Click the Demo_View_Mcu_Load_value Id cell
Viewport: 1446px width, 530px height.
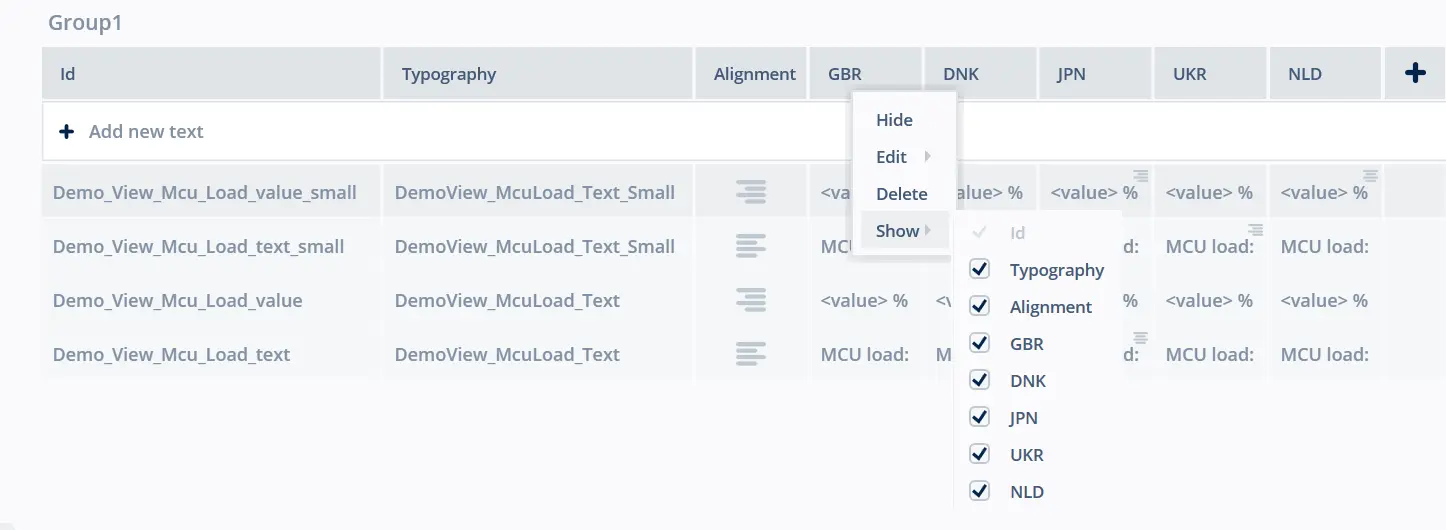[178, 300]
